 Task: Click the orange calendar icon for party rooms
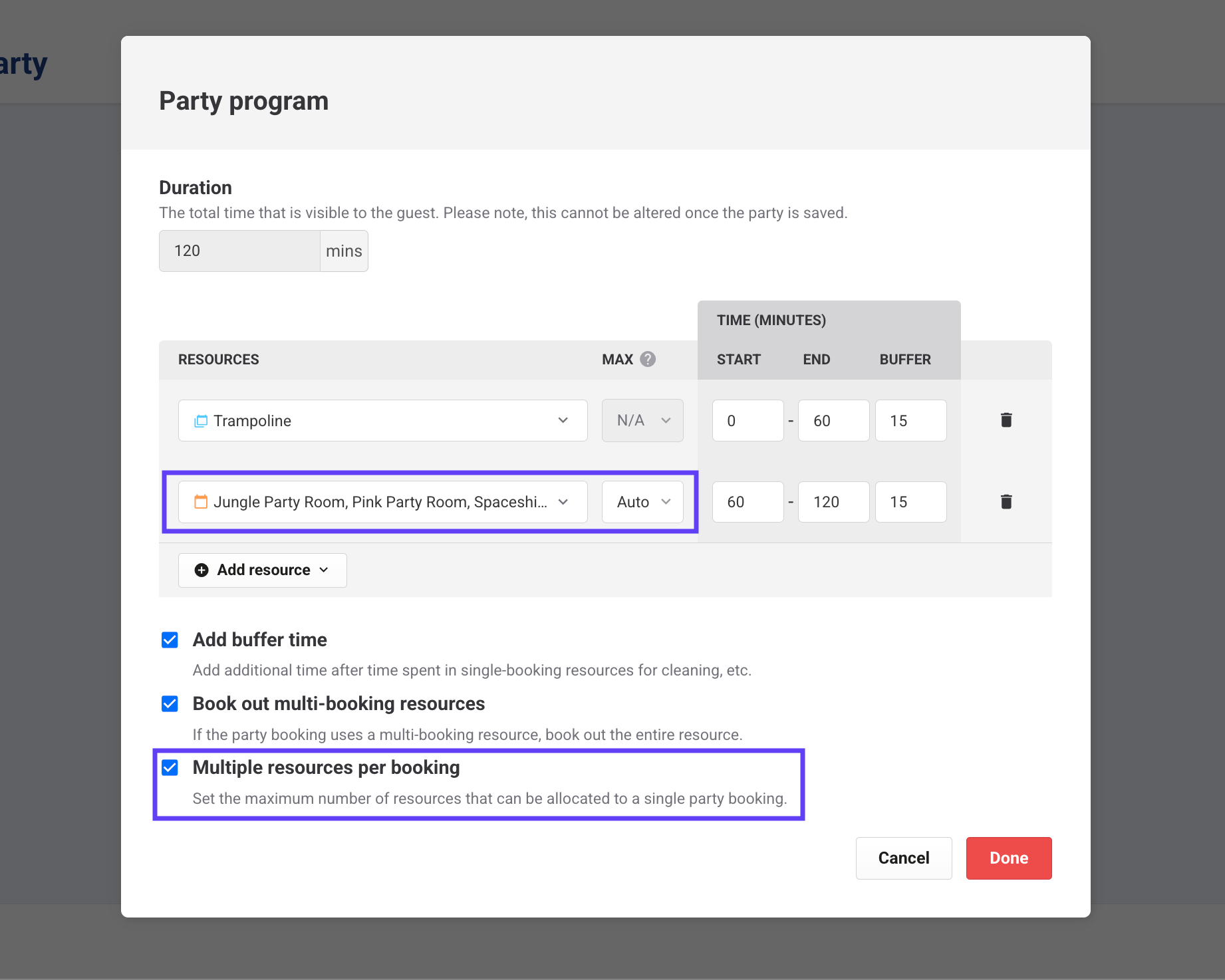(x=200, y=502)
